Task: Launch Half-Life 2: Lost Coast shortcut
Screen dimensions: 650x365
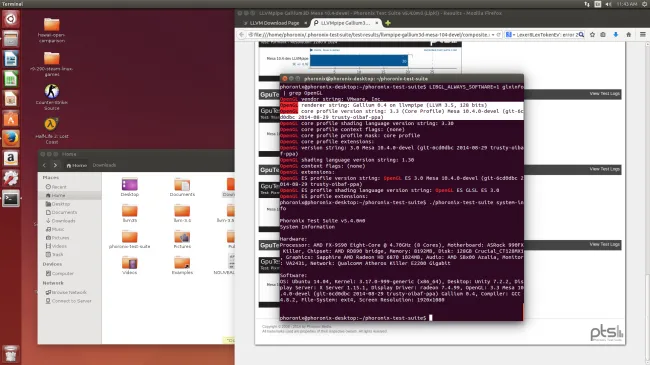Action: coord(51,131)
